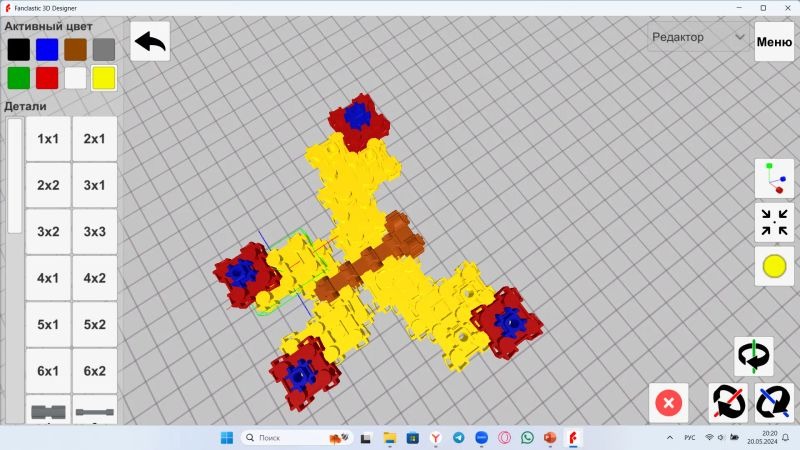Open the Меню button
The width and height of the screenshot is (800, 450).
tap(774, 42)
